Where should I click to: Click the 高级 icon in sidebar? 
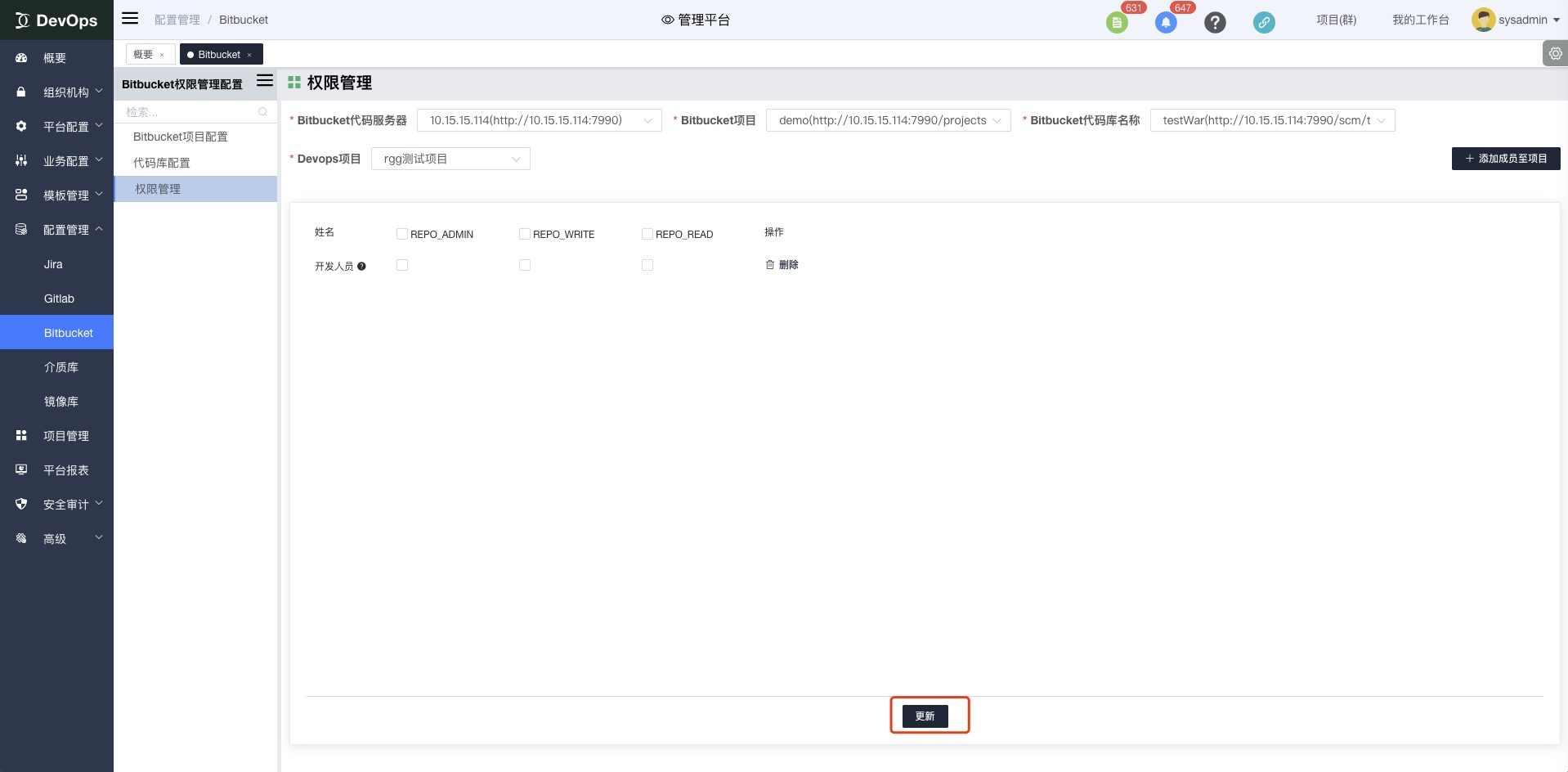click(x=21, y=539)
